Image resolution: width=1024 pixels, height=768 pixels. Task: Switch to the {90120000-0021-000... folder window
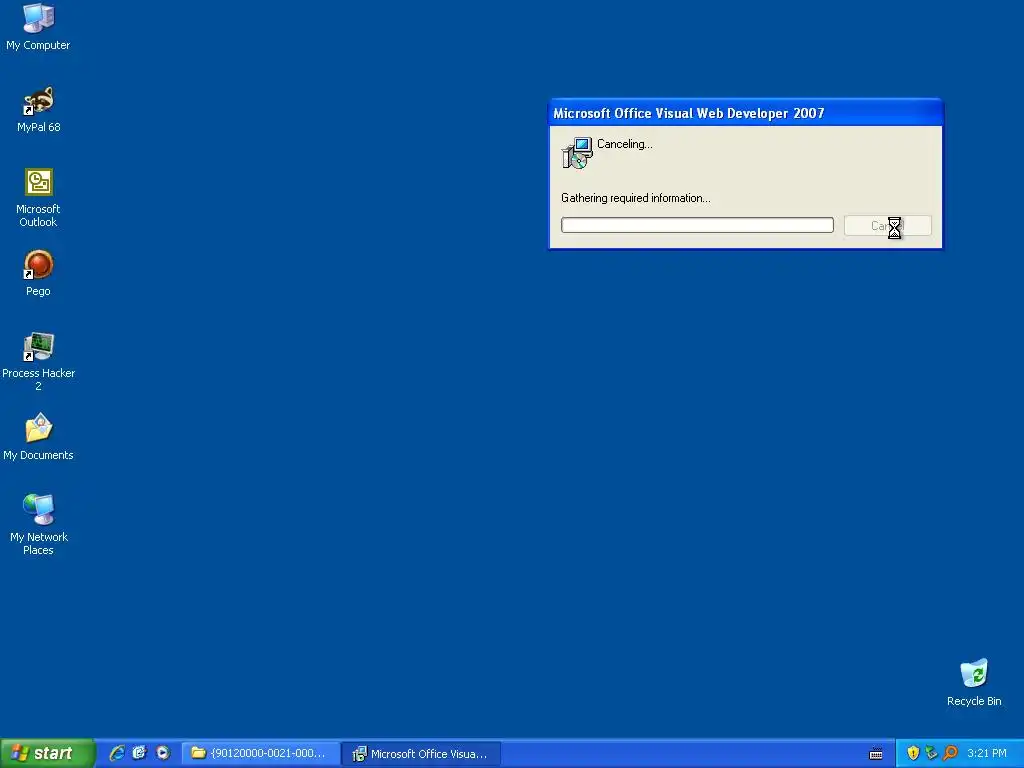coord(261,753)
